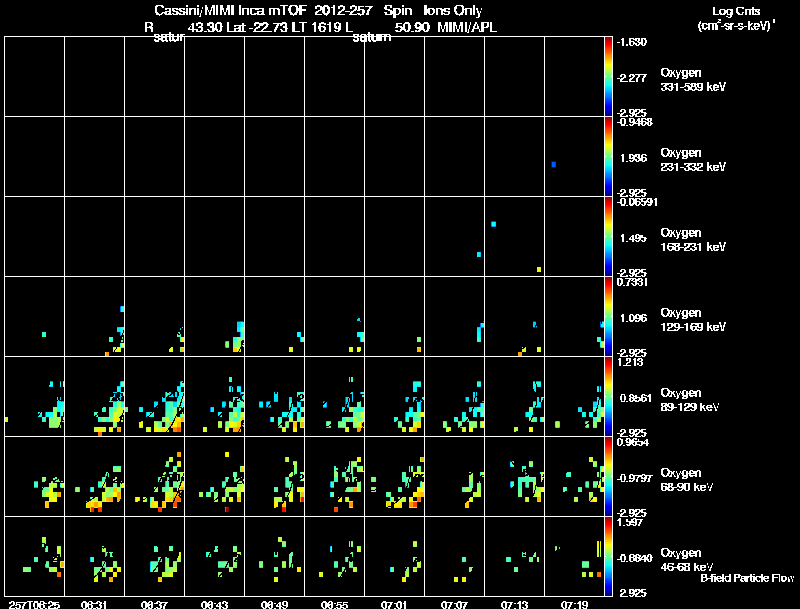Select the '07:01' time axis label

click(394, 604)
